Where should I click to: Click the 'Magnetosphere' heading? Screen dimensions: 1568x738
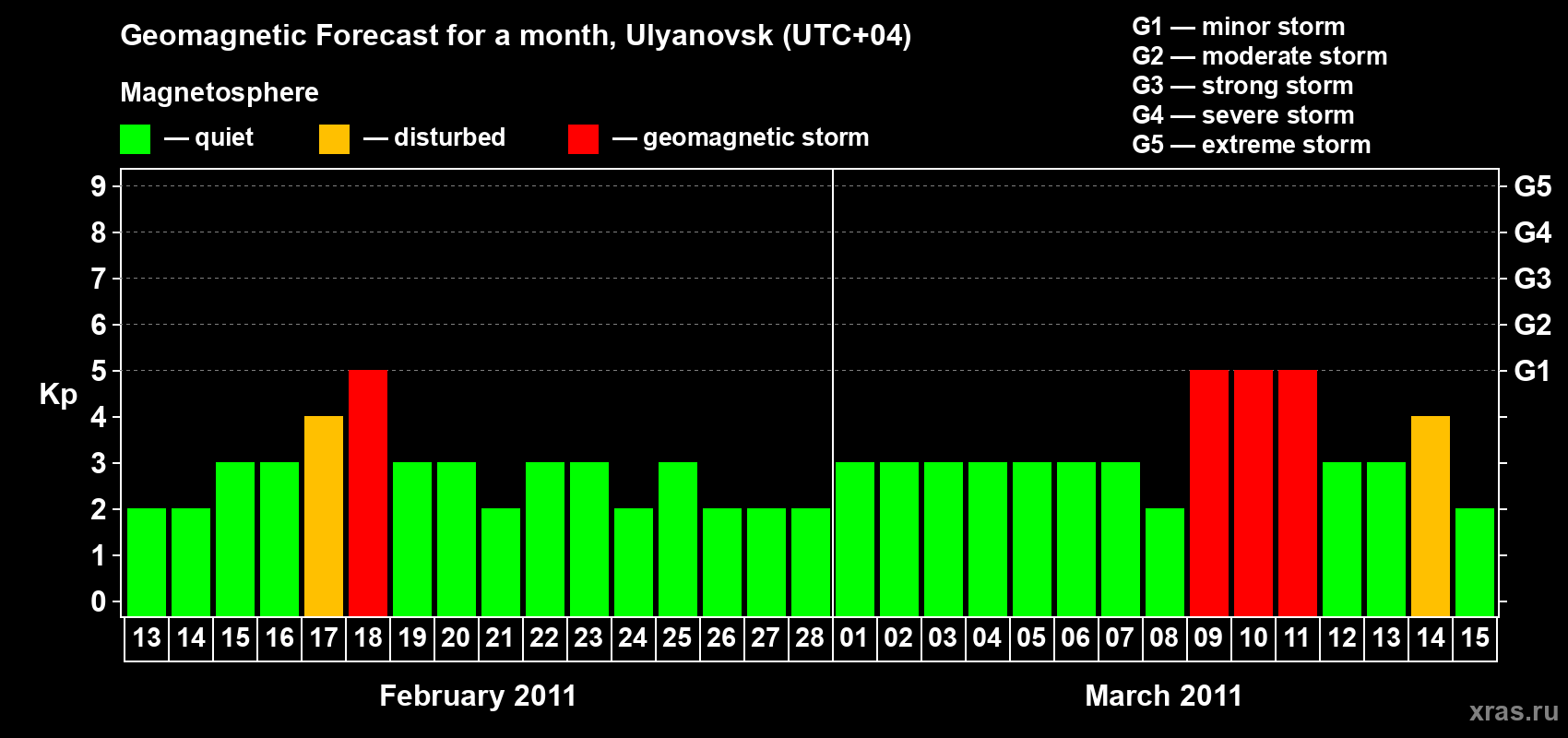pos(220,92)
